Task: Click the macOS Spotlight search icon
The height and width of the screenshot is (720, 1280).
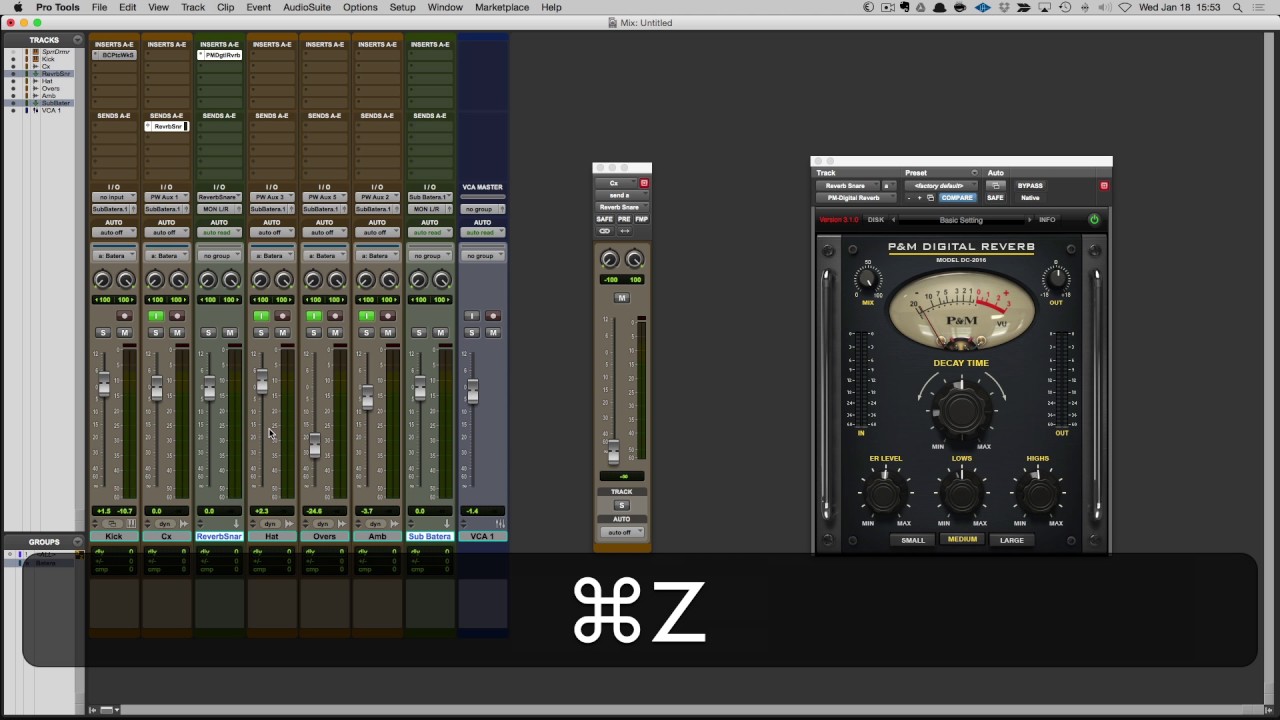Action: click(1238, 7)
